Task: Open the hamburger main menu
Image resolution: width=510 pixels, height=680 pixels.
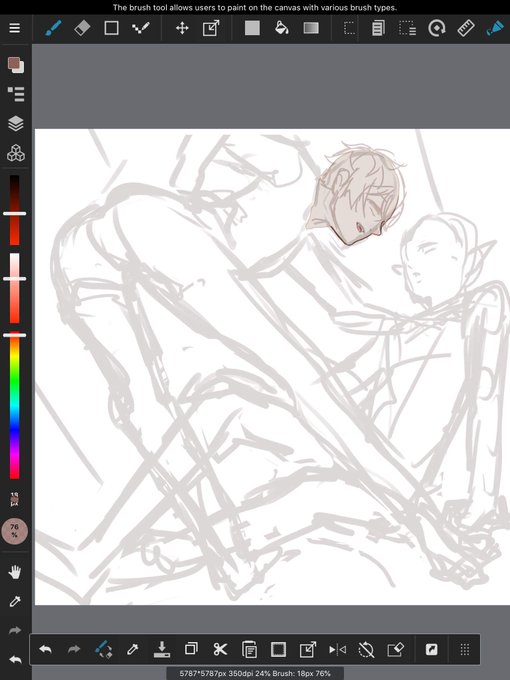Action: click(15, 28)
